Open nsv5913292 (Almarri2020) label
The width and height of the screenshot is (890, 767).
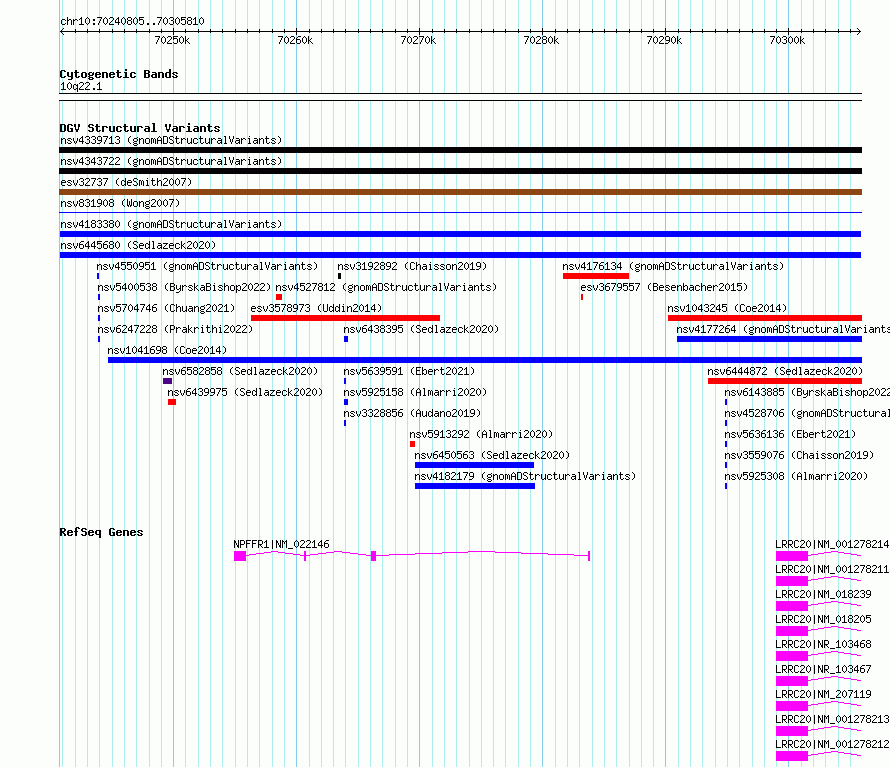tap(481, 434)
